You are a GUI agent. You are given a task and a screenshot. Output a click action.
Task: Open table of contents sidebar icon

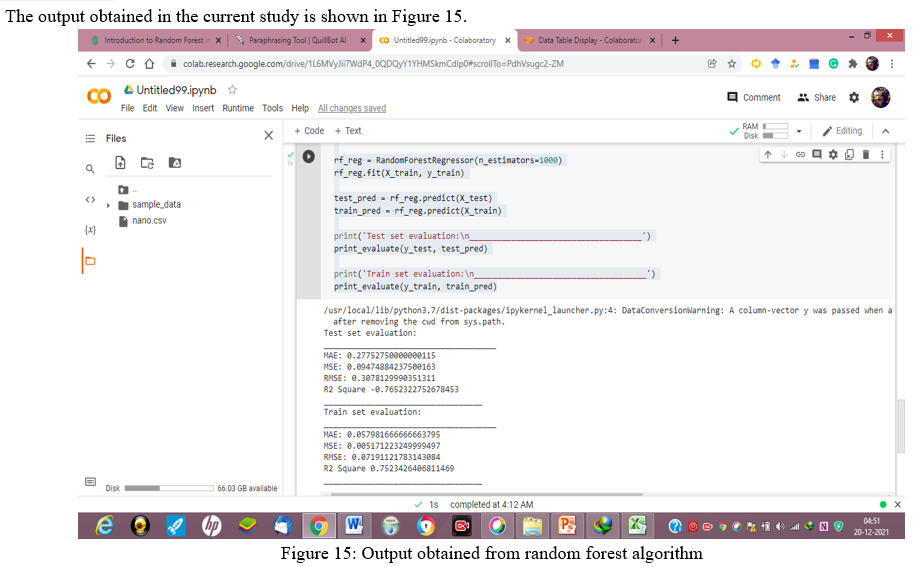[x=90, y=139]
